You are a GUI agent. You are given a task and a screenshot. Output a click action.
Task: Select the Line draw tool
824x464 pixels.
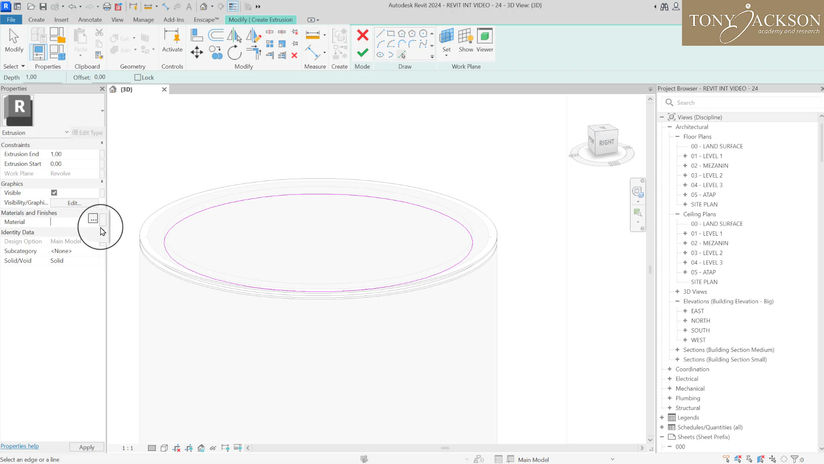tap(380, 34)
